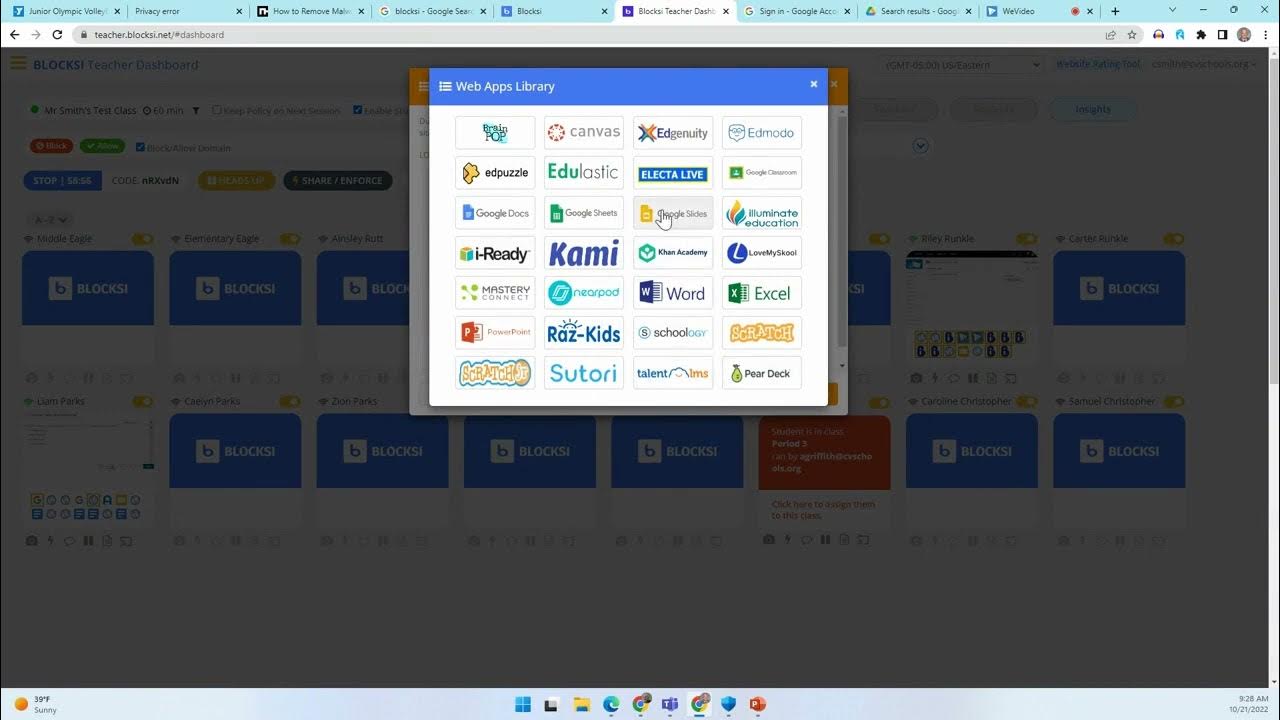Viewport: 1280px width, 720px height.
Task: Click the green Allow button
Action: click(103, 146)
